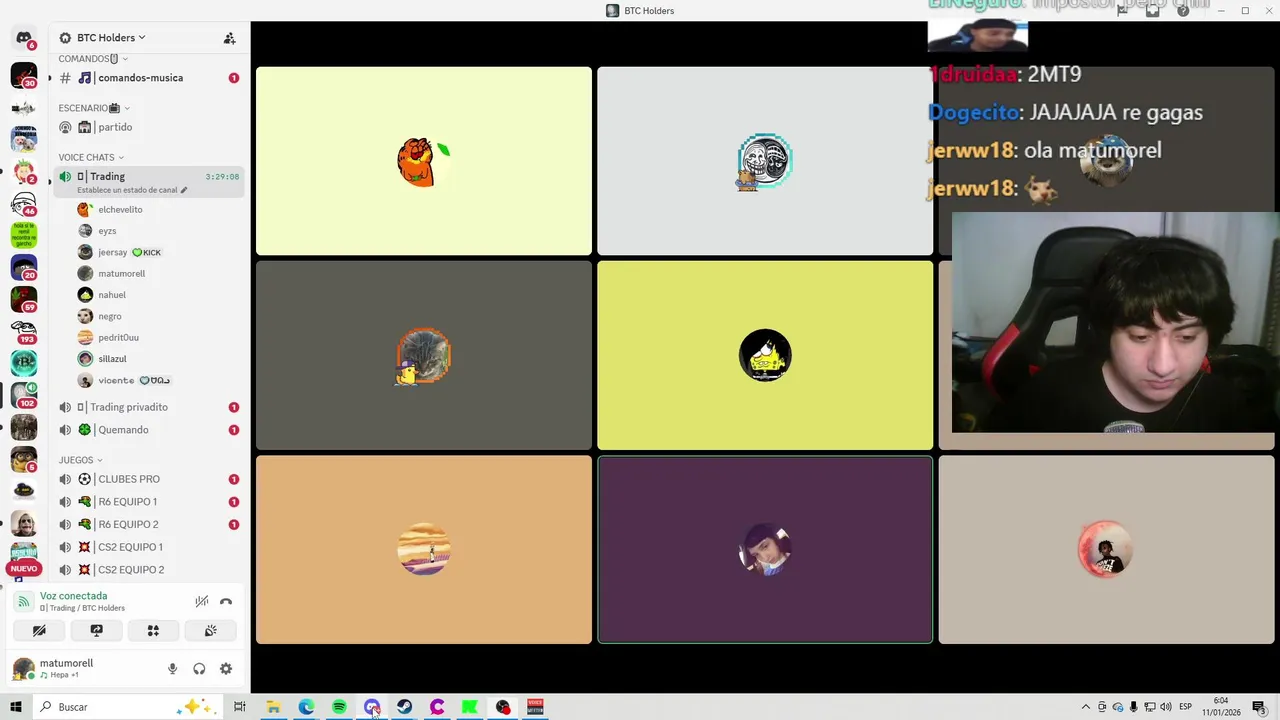Disconnect from voice with hang-up icon
This screenshot has height=720, width=1280.
point(226,601)
